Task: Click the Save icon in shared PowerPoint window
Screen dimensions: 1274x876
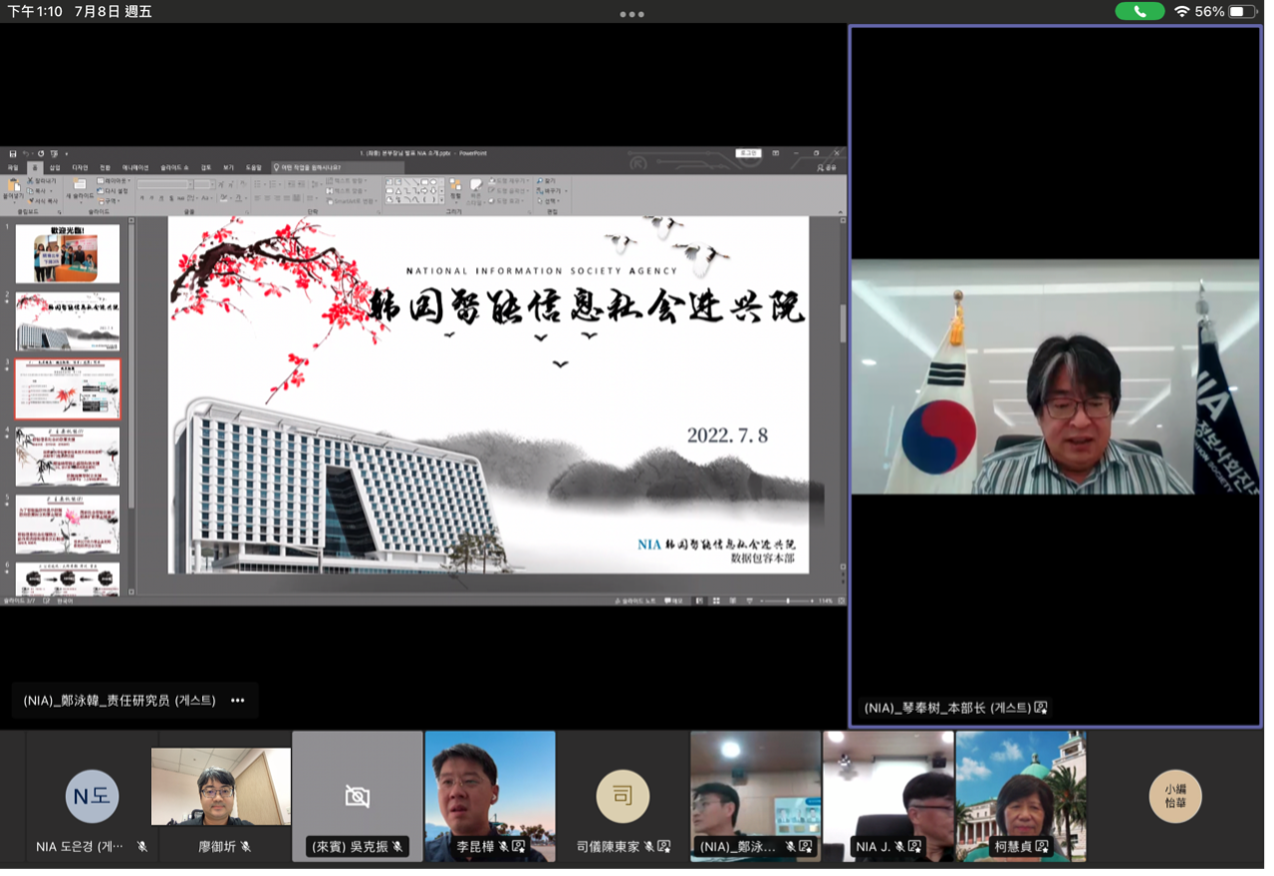Action: pyautogui.click(x=13, y=154)
